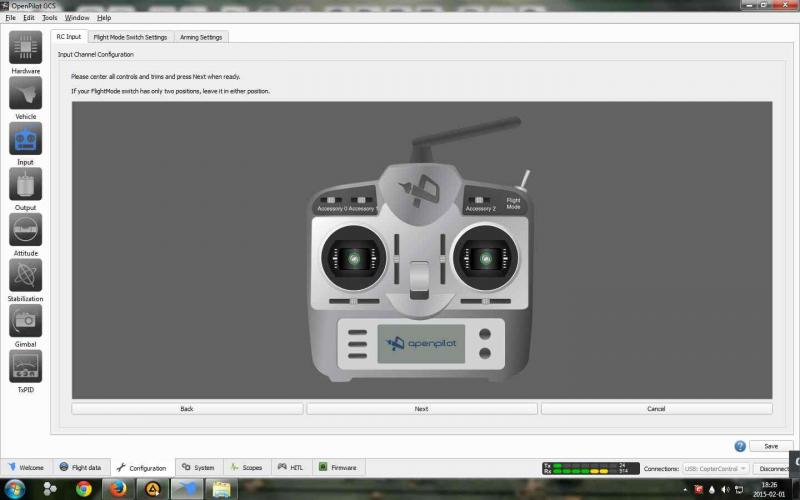The image size is (800, 500).
Task: Select the Vehicle setup icon
Action: (25, 93)
